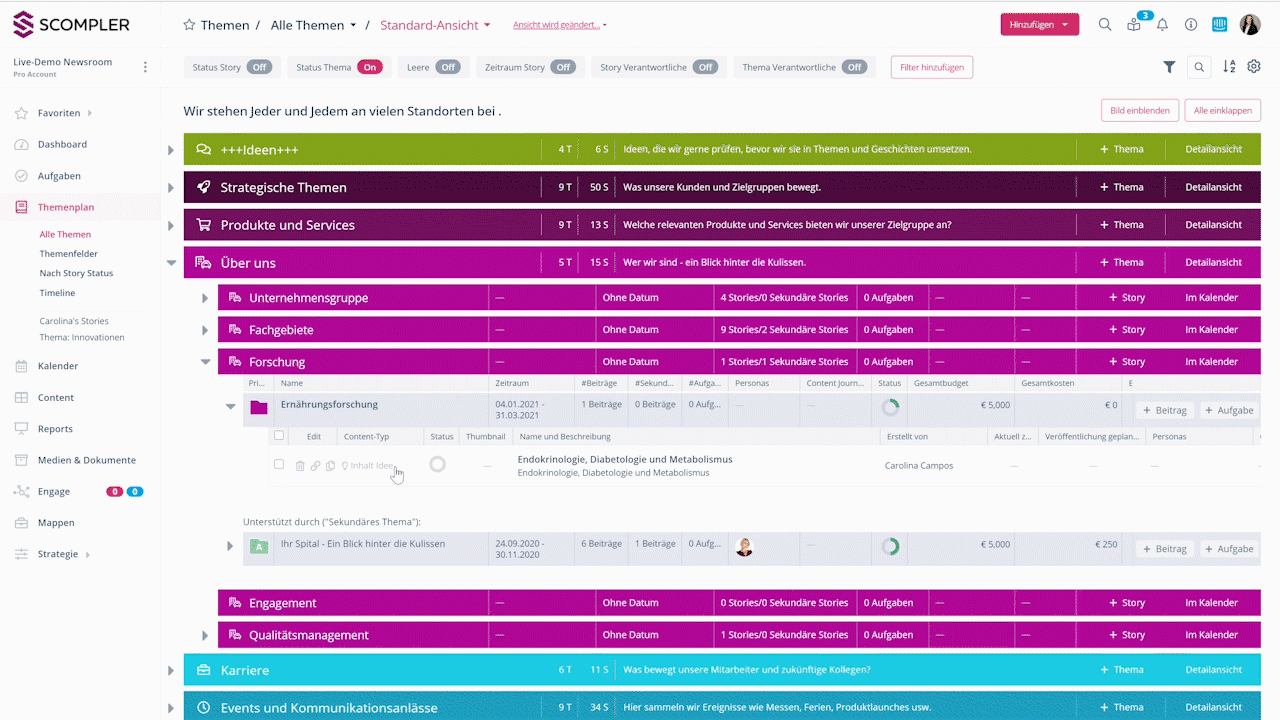
Task: Open the view settings gear icon
Action: [1254, 67]
